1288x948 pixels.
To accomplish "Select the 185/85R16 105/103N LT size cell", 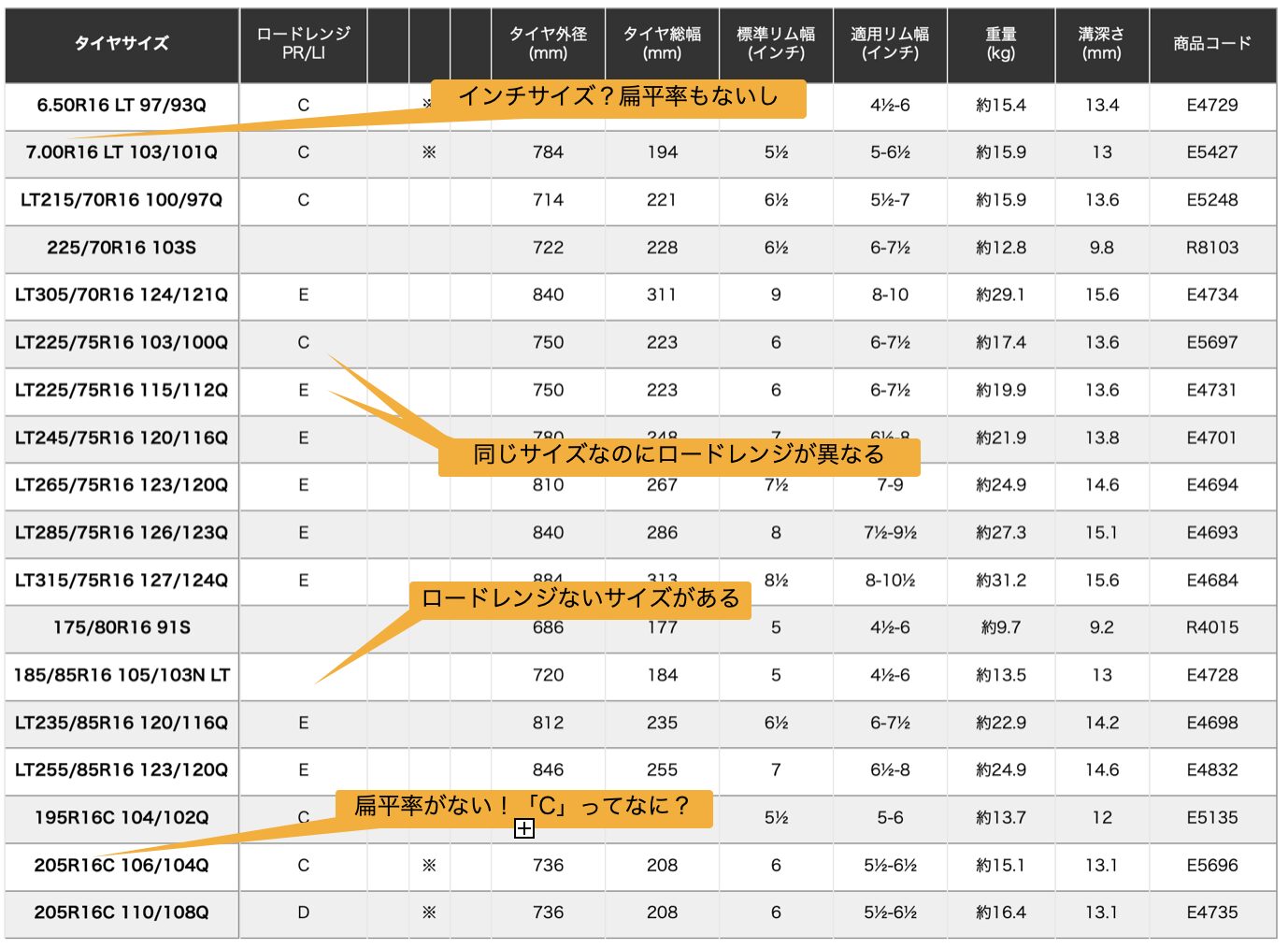I will pos(122,676).
